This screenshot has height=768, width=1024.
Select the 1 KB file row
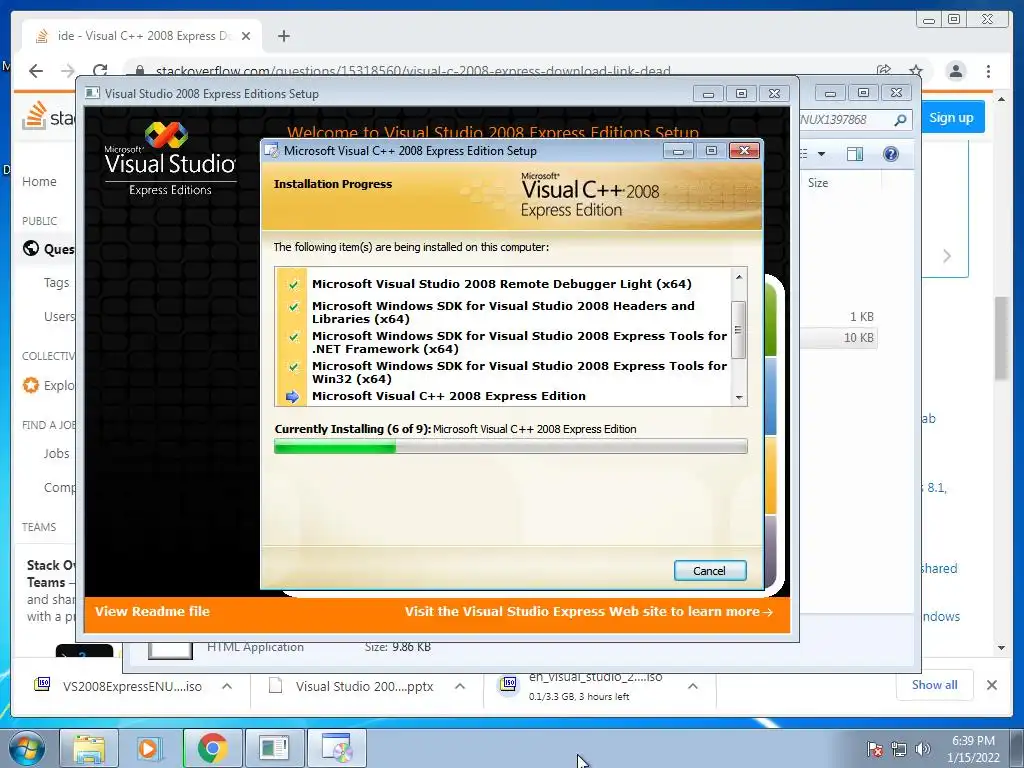coord(839,317)
